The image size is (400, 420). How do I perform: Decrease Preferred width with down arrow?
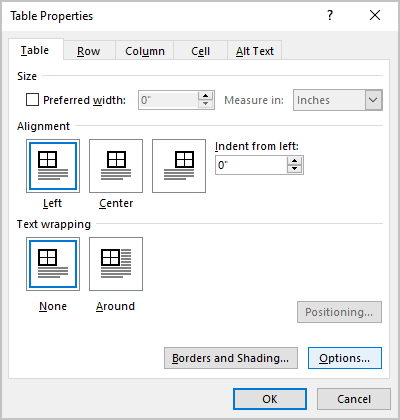click(x=205, y=104)
